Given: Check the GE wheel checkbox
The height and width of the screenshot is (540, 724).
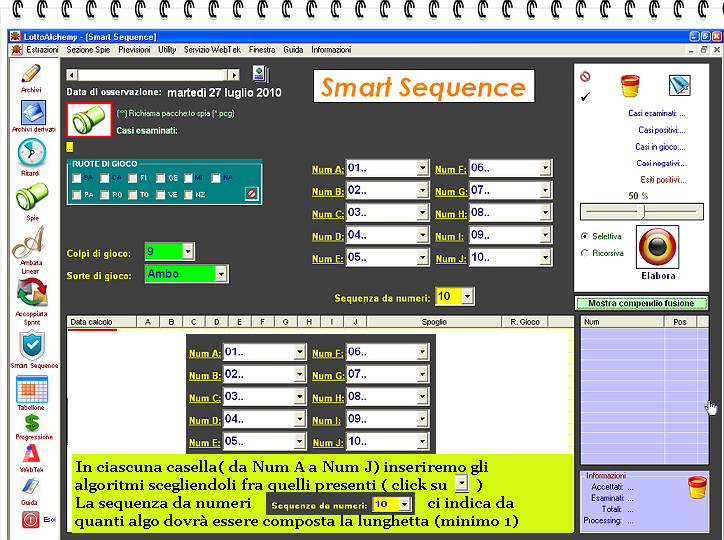Looking at the screenshot, I should pos(160,178).
